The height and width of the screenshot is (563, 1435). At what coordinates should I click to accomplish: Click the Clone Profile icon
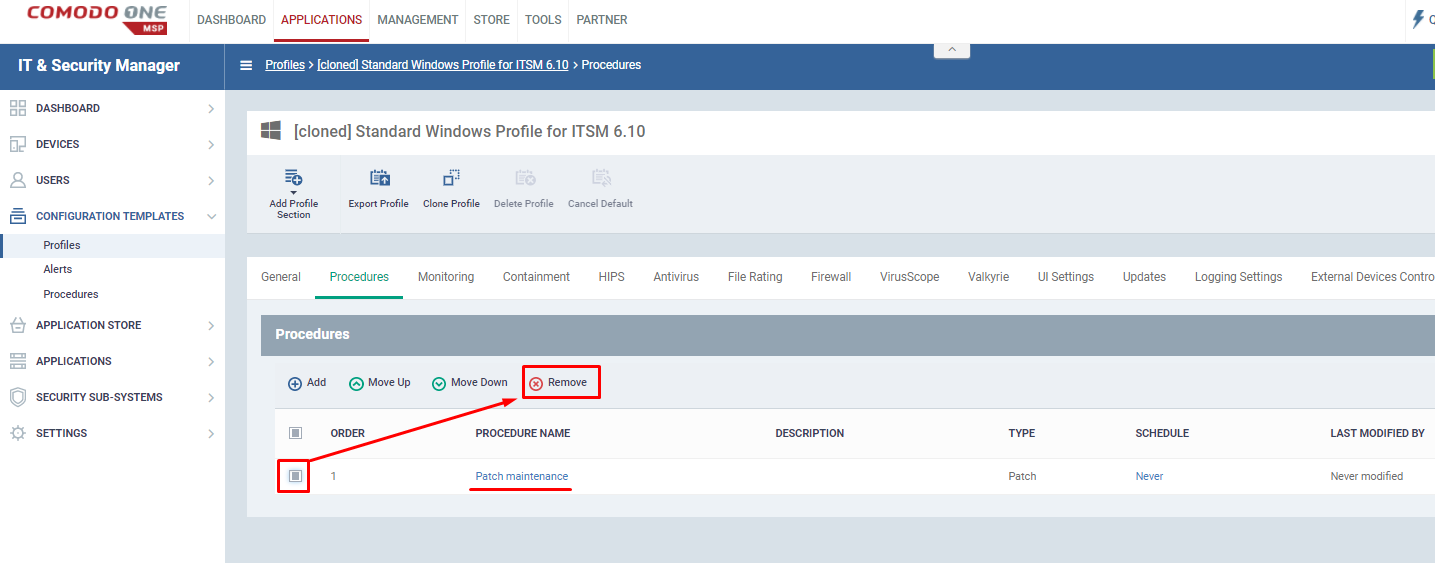pyautogui.click(x=451, y=178)
